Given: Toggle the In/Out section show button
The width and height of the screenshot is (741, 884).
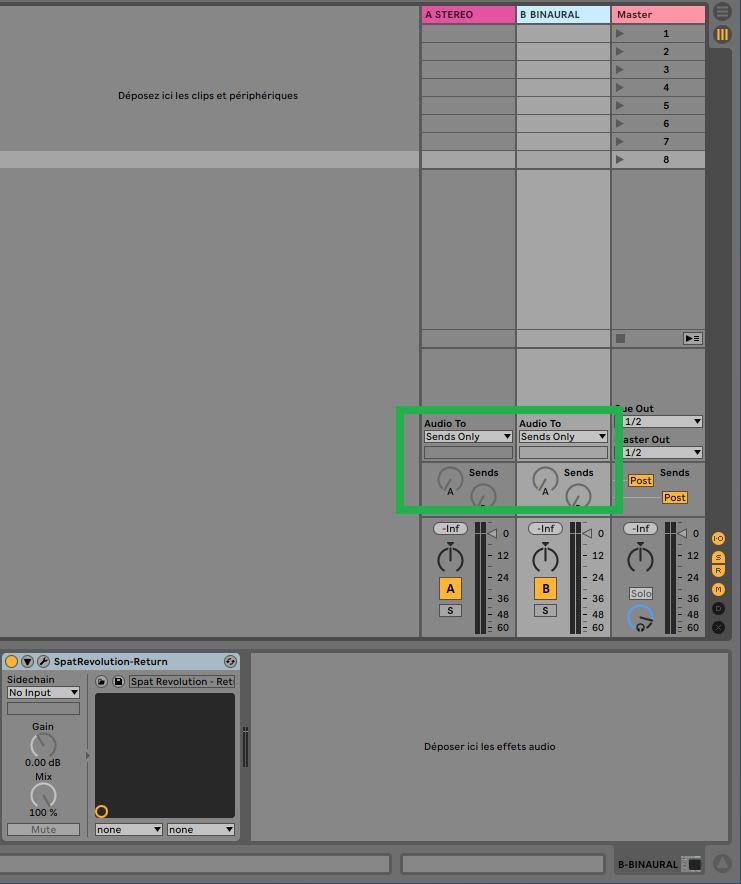Looking at the screenshot, I should [718, 538].
